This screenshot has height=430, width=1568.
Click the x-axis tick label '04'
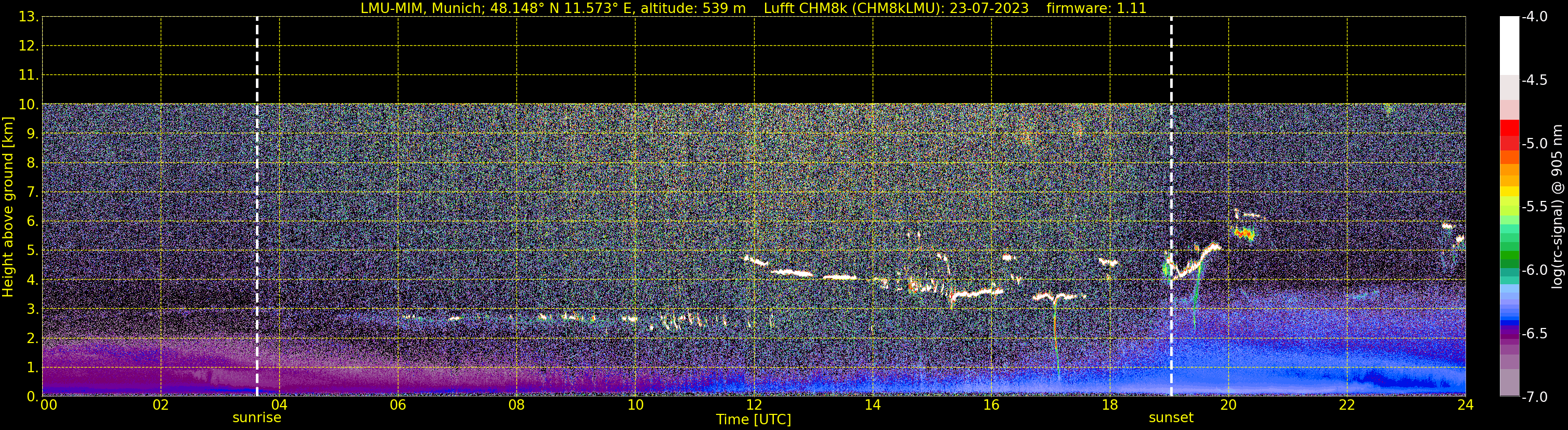click(x=279, y=405)
